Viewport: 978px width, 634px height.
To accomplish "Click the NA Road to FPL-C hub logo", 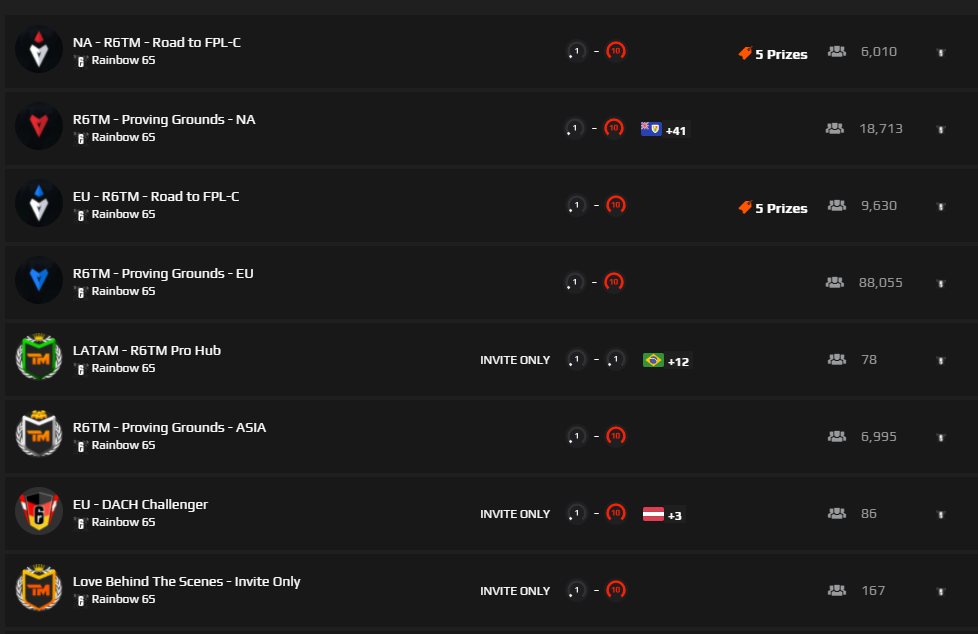I will [x=38, y=50].
